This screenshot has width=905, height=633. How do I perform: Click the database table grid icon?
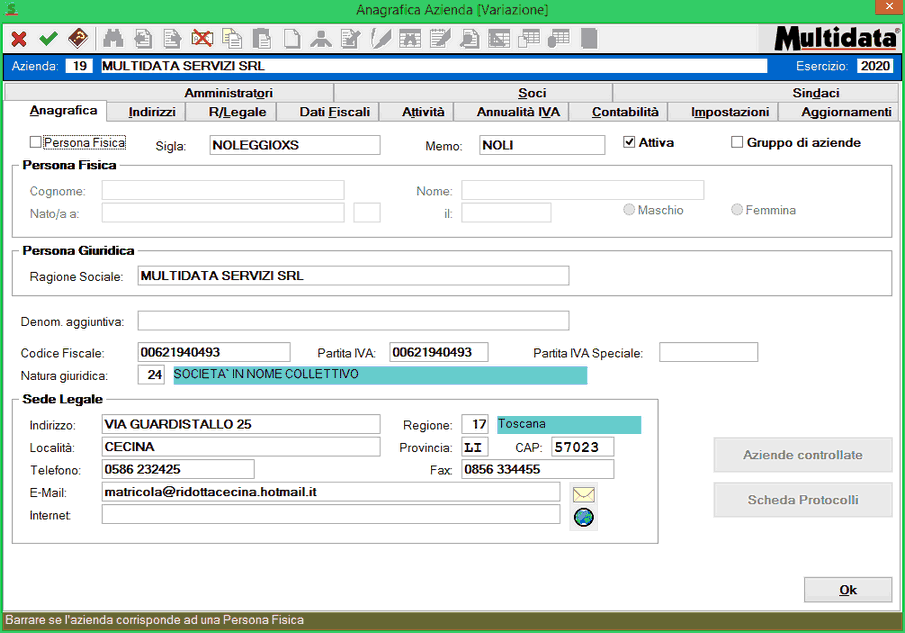pos(559,39)
